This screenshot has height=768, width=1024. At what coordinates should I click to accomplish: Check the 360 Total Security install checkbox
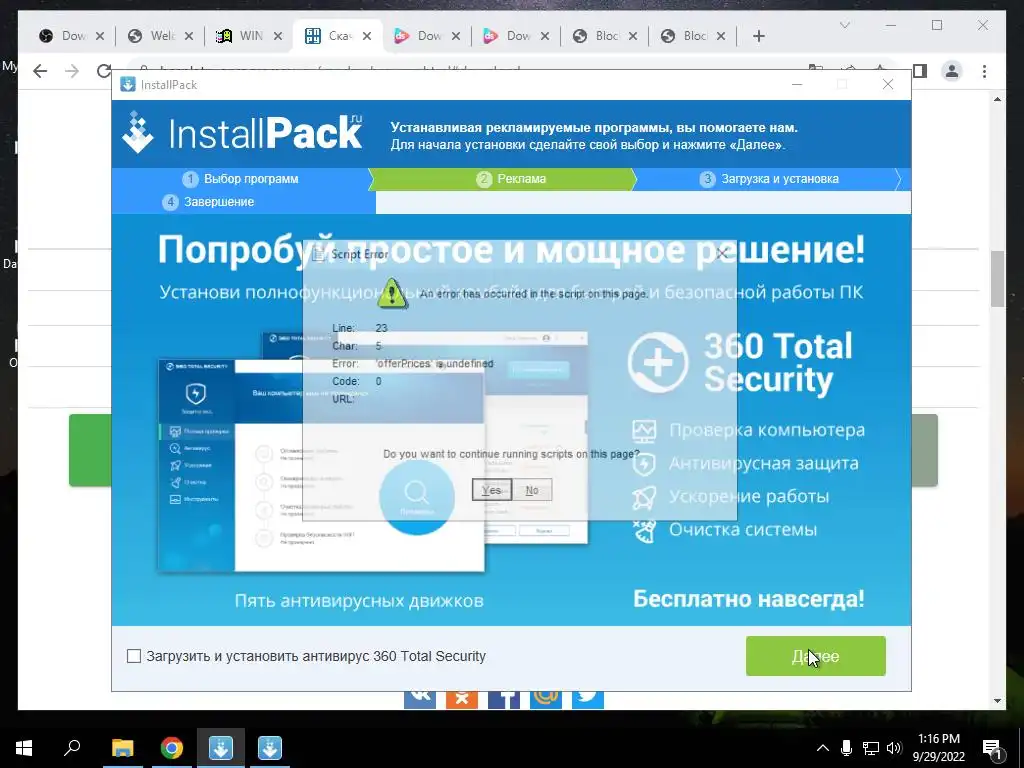tap(134, 656)
